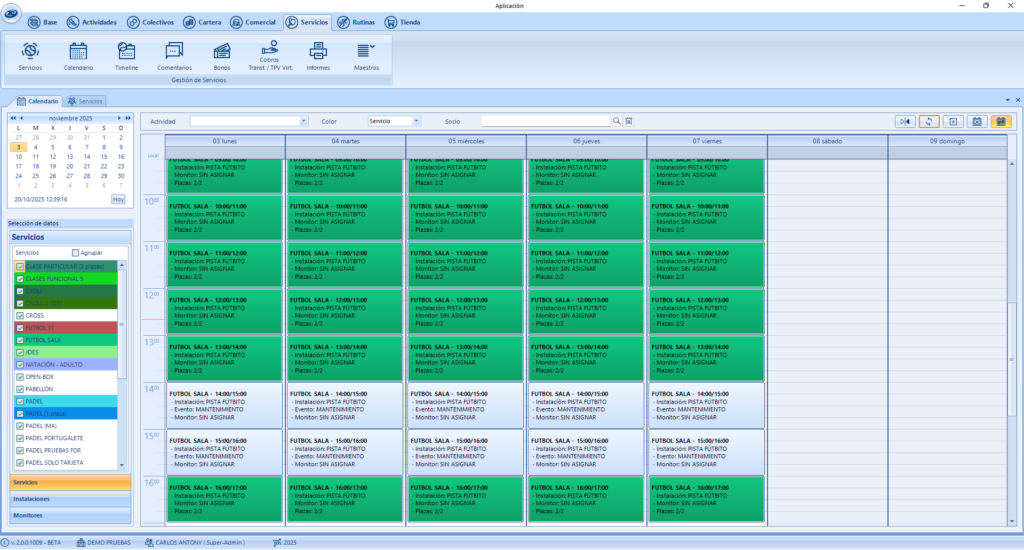This screenshot has height=550, width=1024.
Task: Clear the Socio field with trash icon
Action: click(629, 121)
